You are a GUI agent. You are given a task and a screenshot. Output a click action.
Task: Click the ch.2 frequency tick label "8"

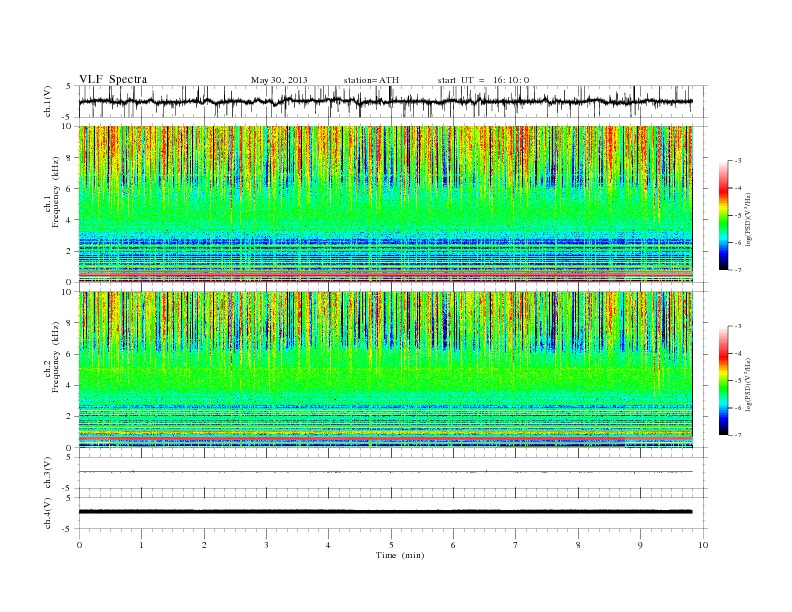click(69, 323)
